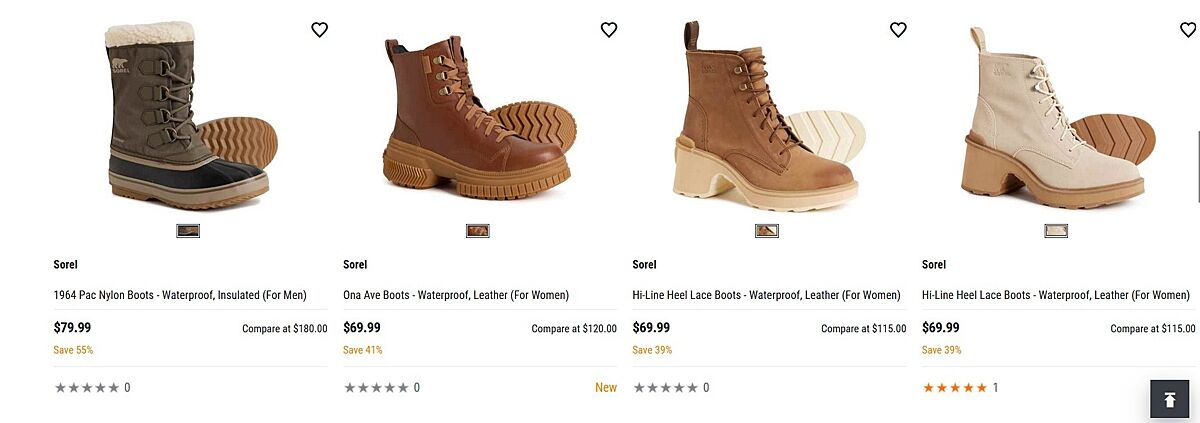Choose the cream swatch under beige Hi-Line boots
This screenshot has width=1200, height=423.
point(1056,230)
